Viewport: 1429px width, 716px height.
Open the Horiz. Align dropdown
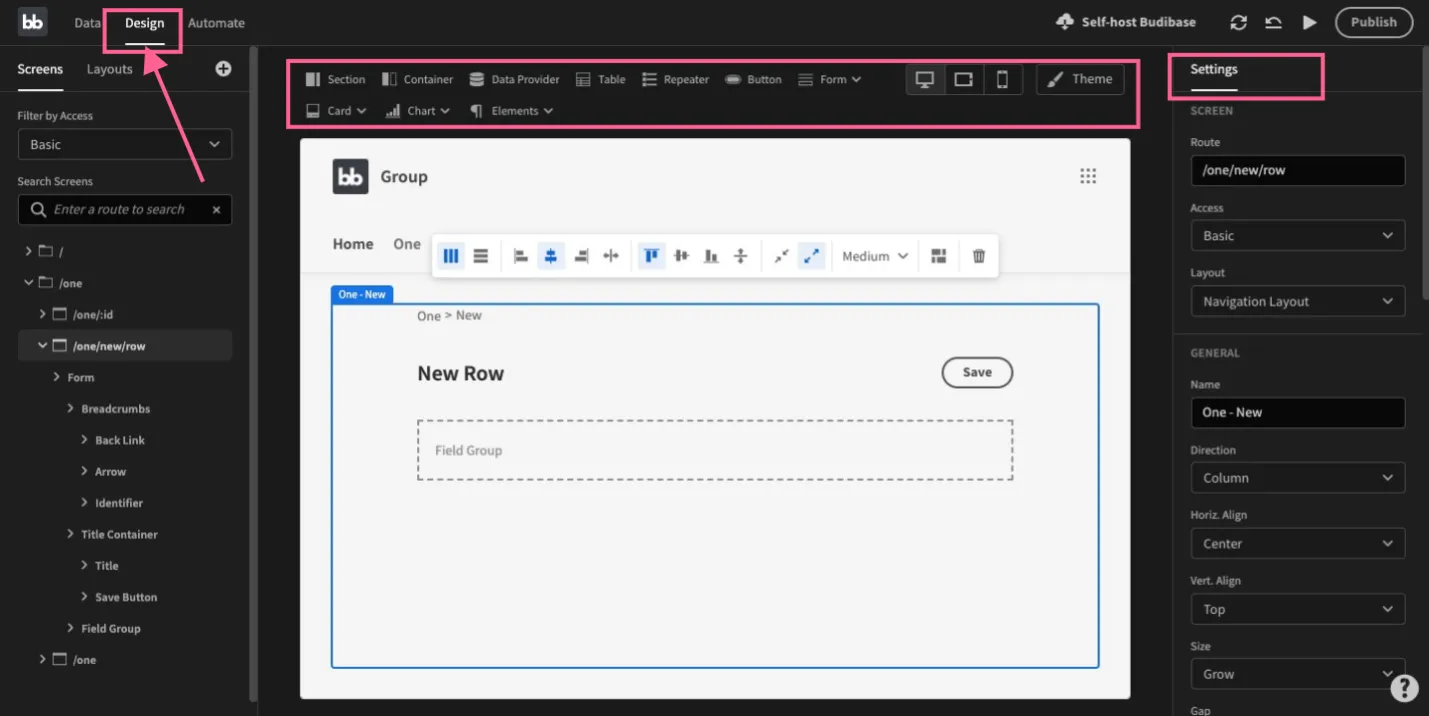pyautogui.click(x=1297, y=543)
